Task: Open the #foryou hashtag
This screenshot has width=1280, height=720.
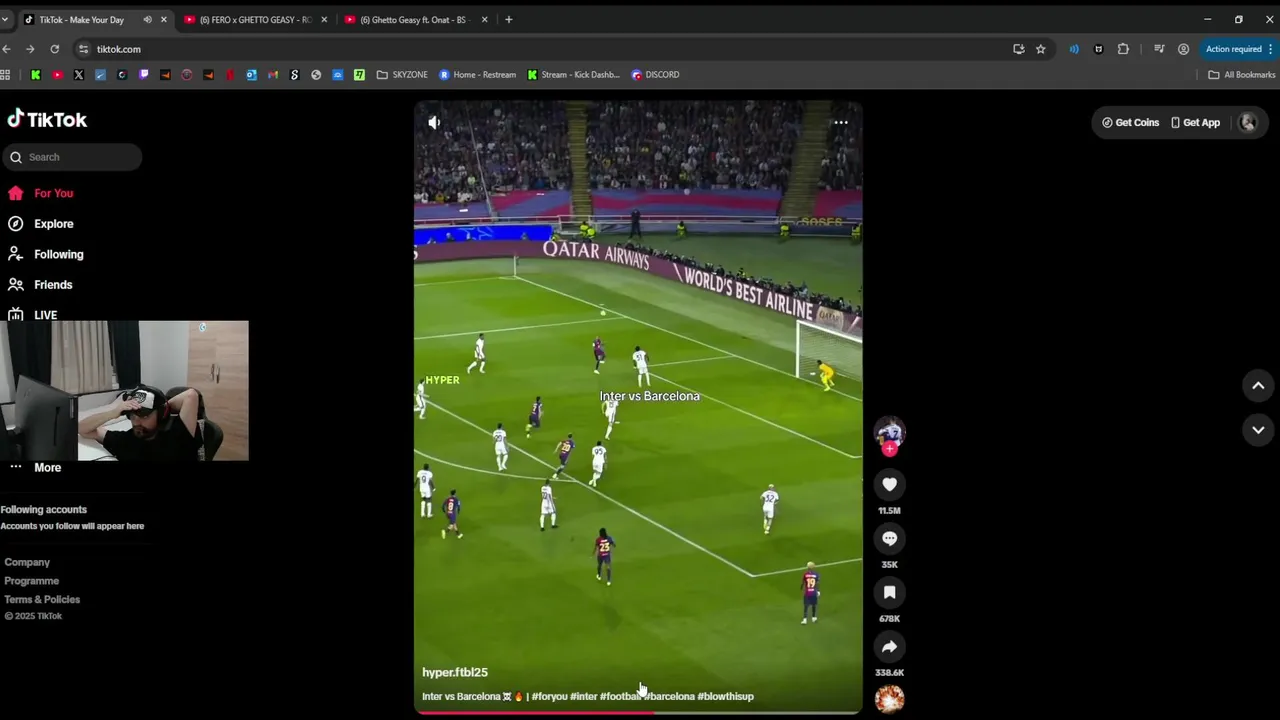Action: [549, 696]
